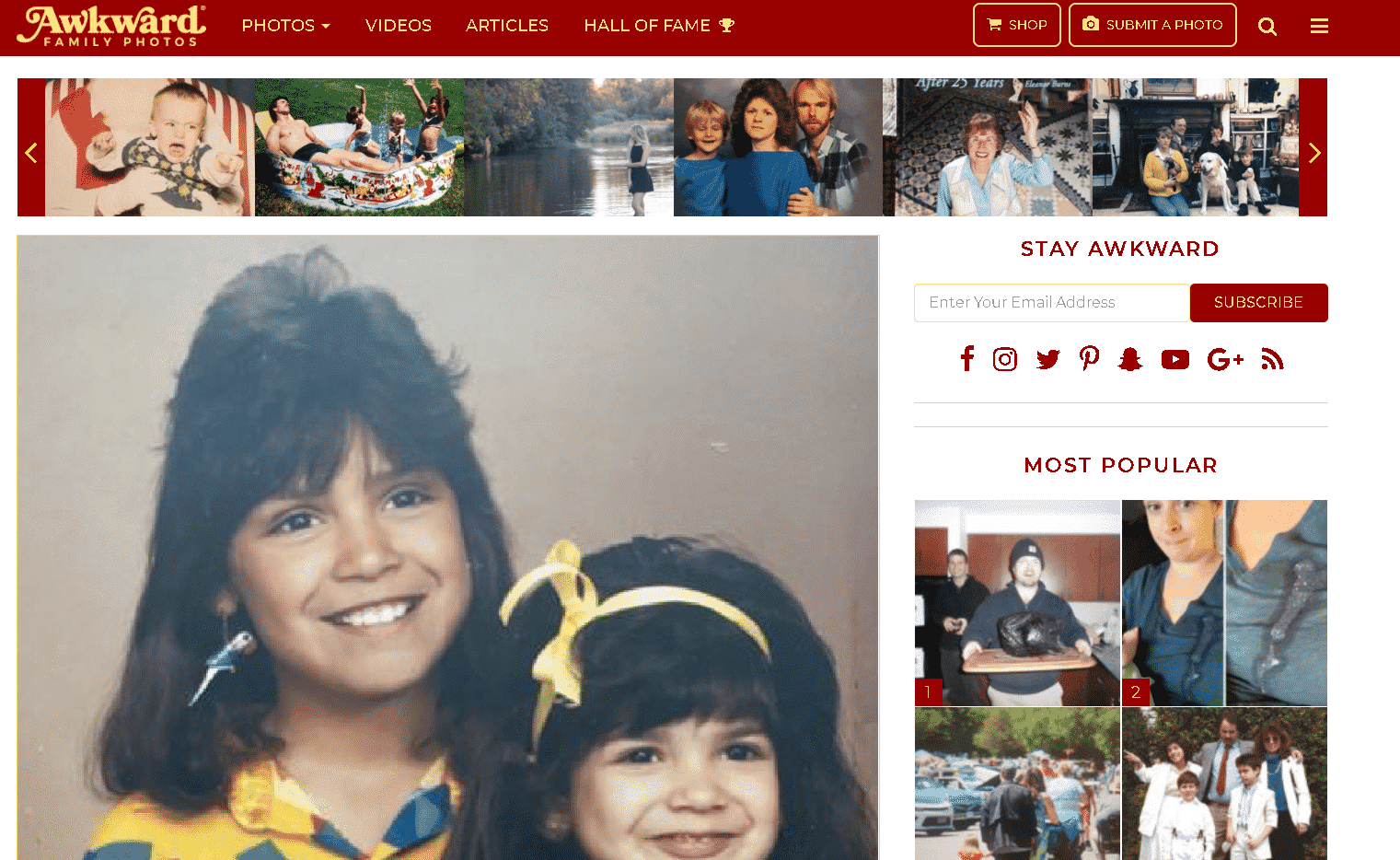This screenshot has height=860, width=1400.
Task: Click the Subscribe button
Action: [x=1258, y=303]
